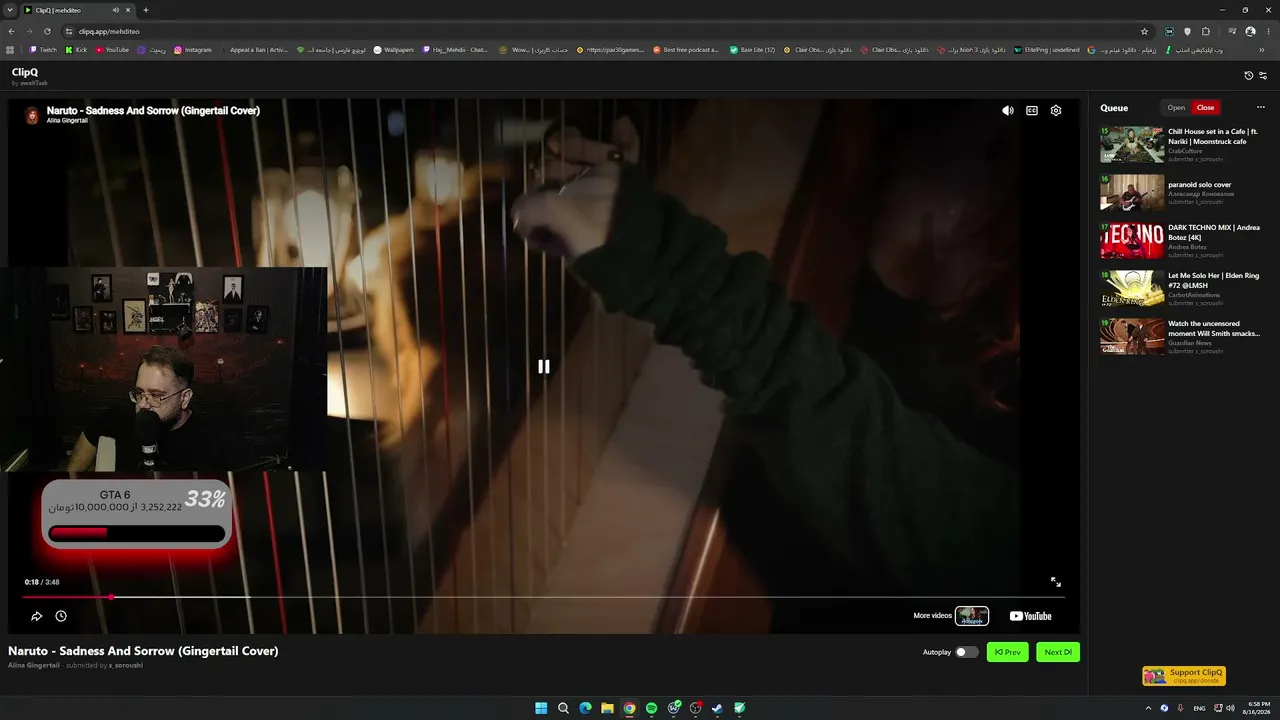Image resolution: width=1280 pixels, height=720 pixels.
Task: Open the ClipQ settings sliders icon
Action: pos(1263,76)
